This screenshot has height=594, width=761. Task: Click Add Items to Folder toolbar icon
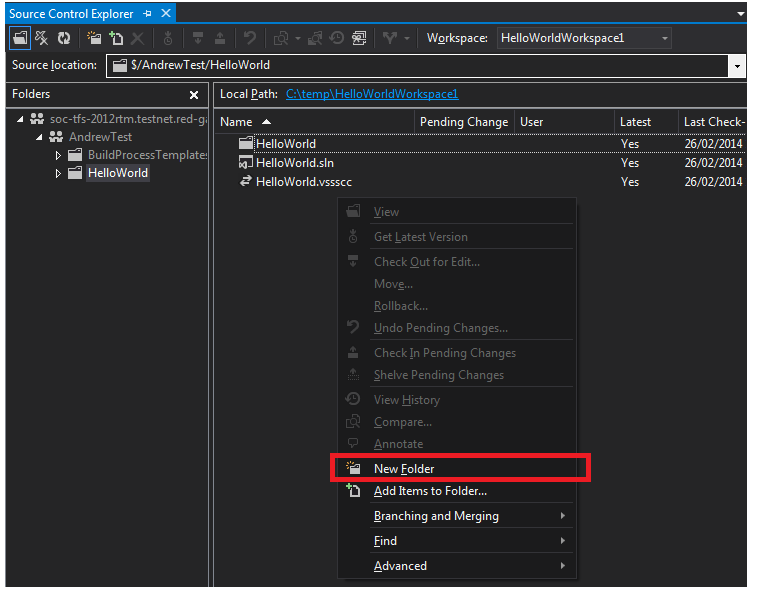(x=116, y=38)
